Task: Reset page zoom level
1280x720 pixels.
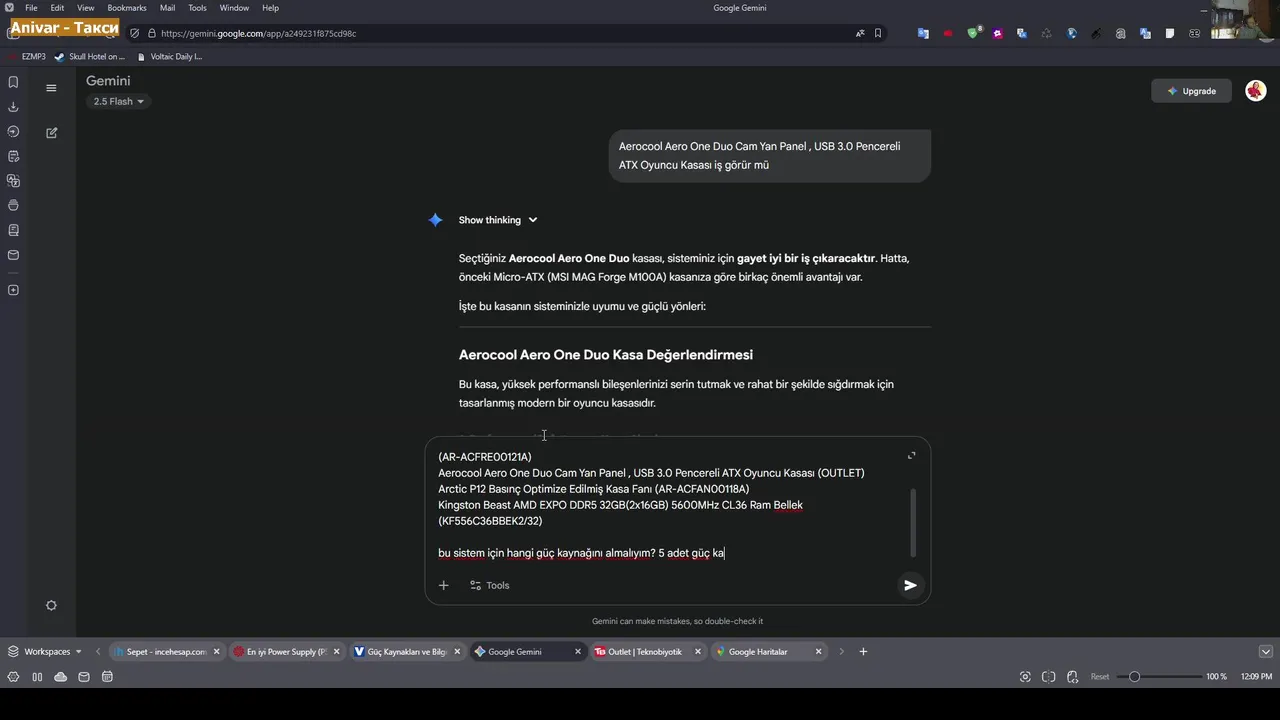Action: coord(1099,677)
